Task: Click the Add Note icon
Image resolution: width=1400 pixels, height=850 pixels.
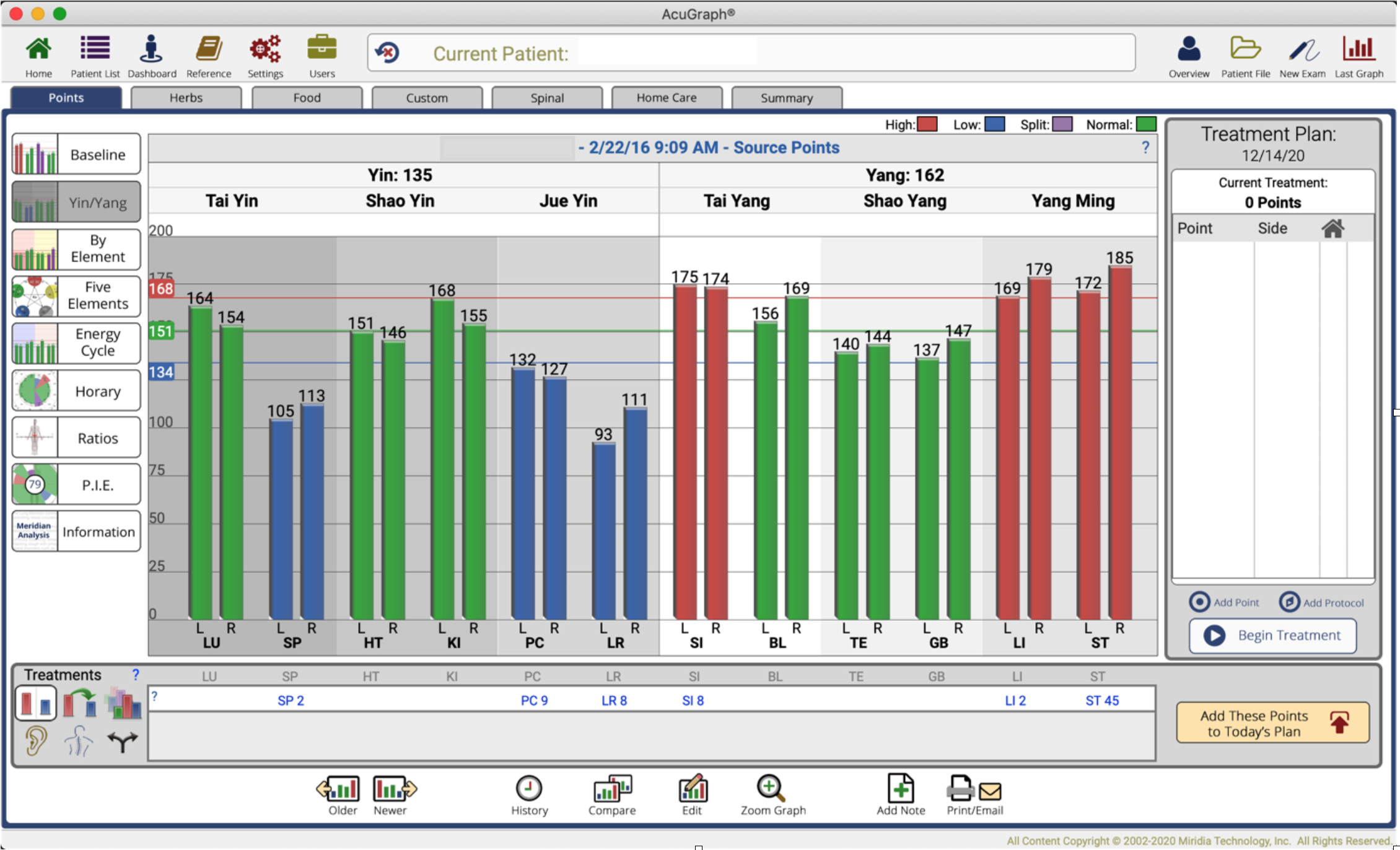Action: click(900, 788)
